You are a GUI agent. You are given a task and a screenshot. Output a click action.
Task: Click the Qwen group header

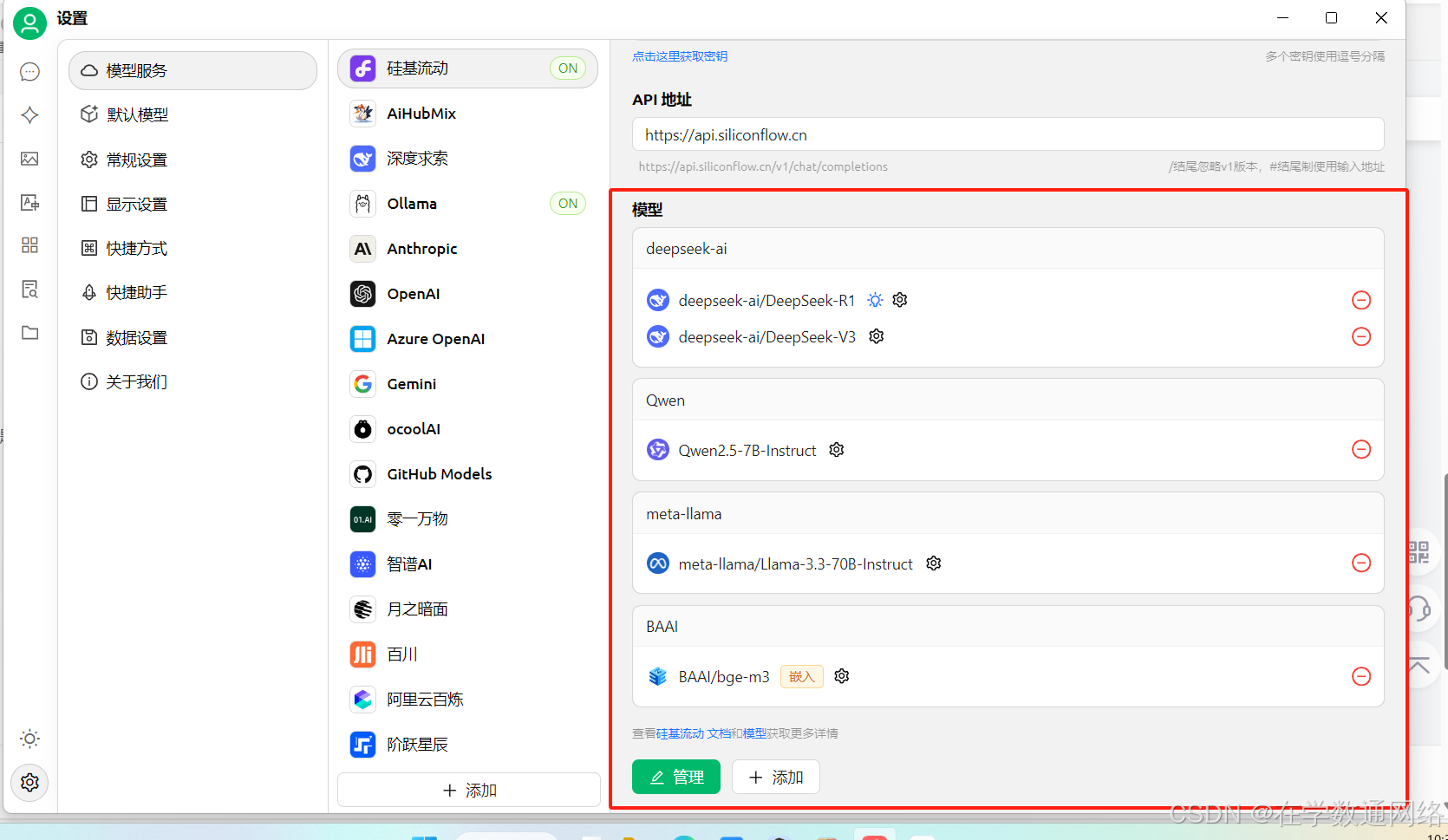click(x=1008, y=400)
